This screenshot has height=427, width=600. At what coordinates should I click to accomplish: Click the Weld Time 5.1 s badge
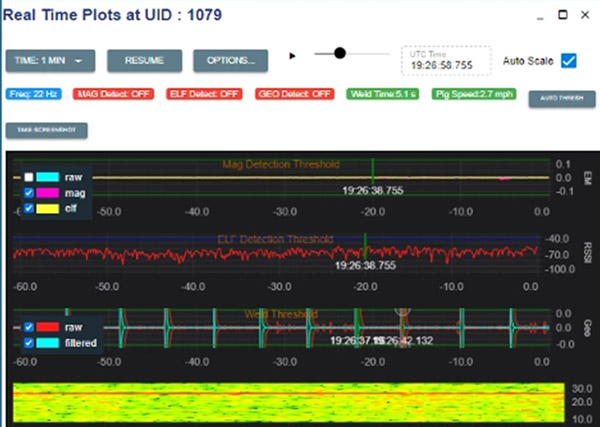(x=383, y=94)
